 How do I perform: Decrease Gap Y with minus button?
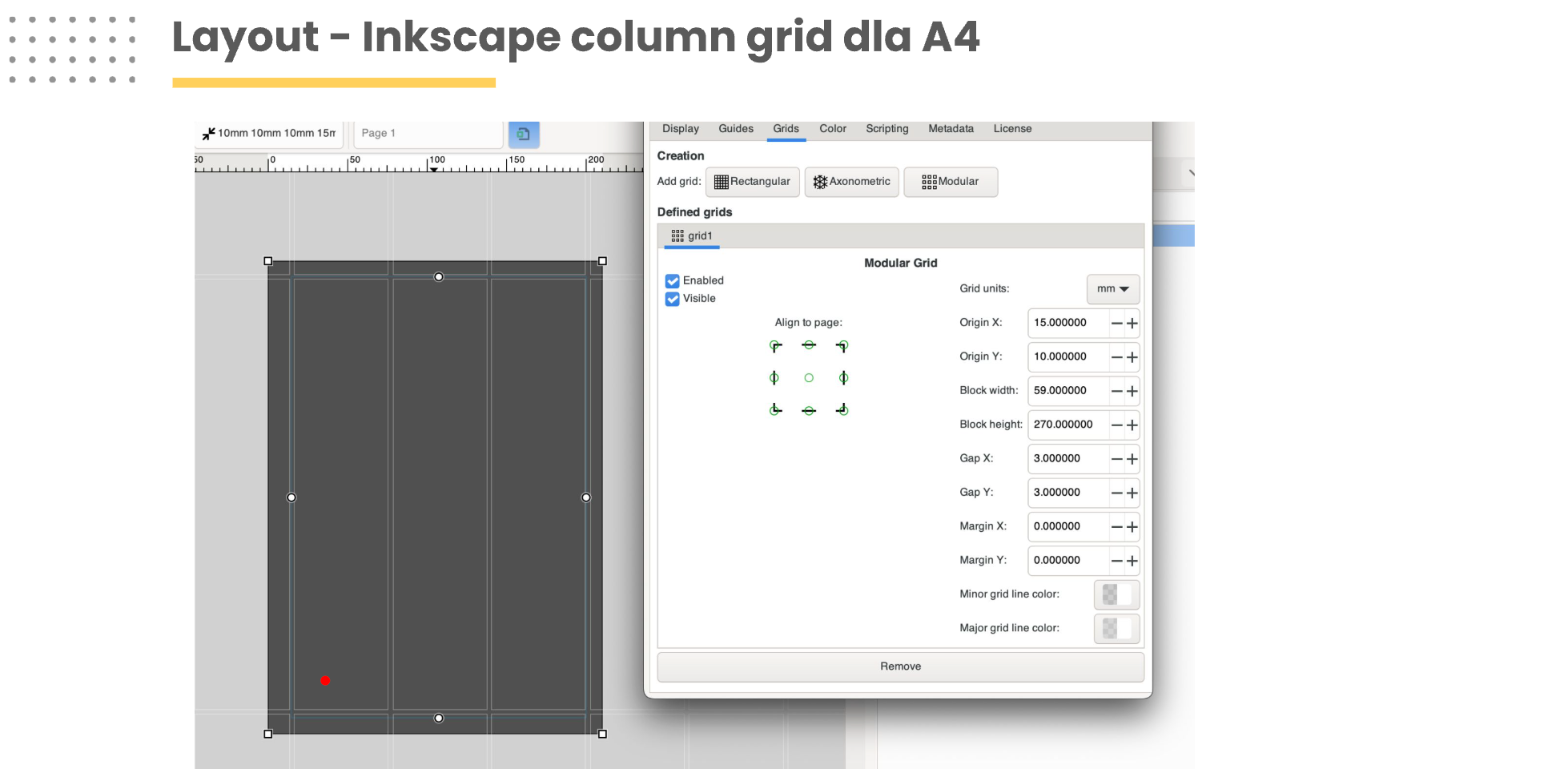tap(1116, 493)
